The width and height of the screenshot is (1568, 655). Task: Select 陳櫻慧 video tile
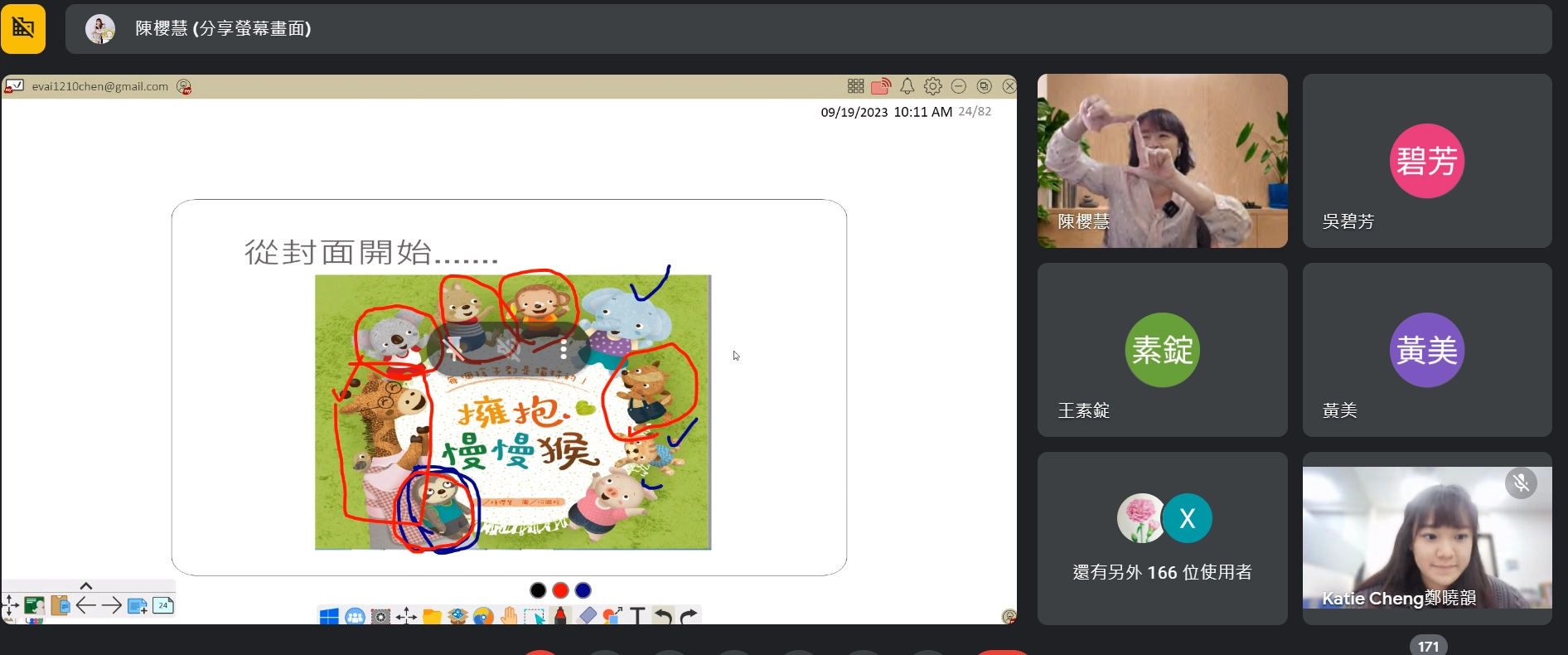click(1163, 161)
